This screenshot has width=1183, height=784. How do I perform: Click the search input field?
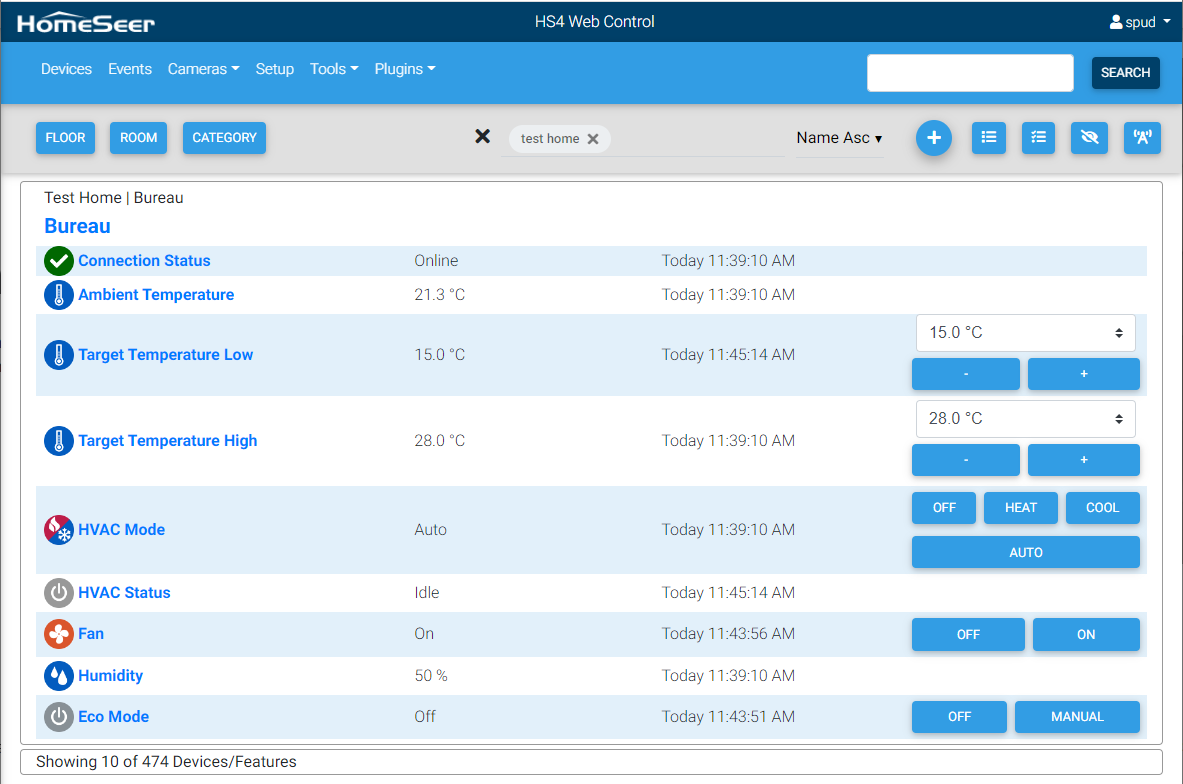[x=969, y=73]
